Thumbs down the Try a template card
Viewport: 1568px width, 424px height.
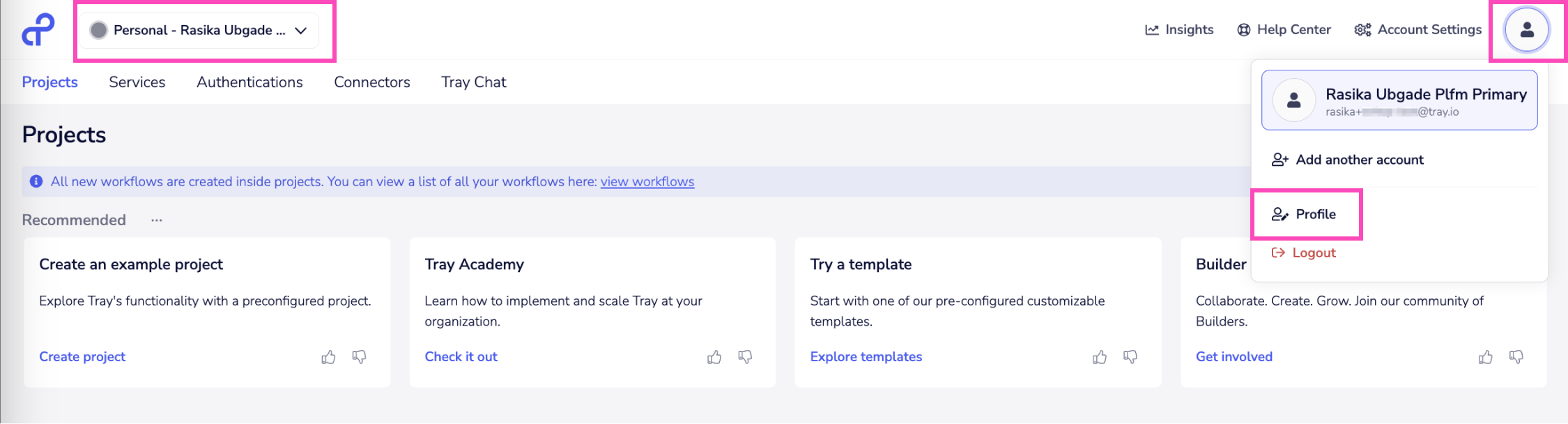click(1130, 357)
